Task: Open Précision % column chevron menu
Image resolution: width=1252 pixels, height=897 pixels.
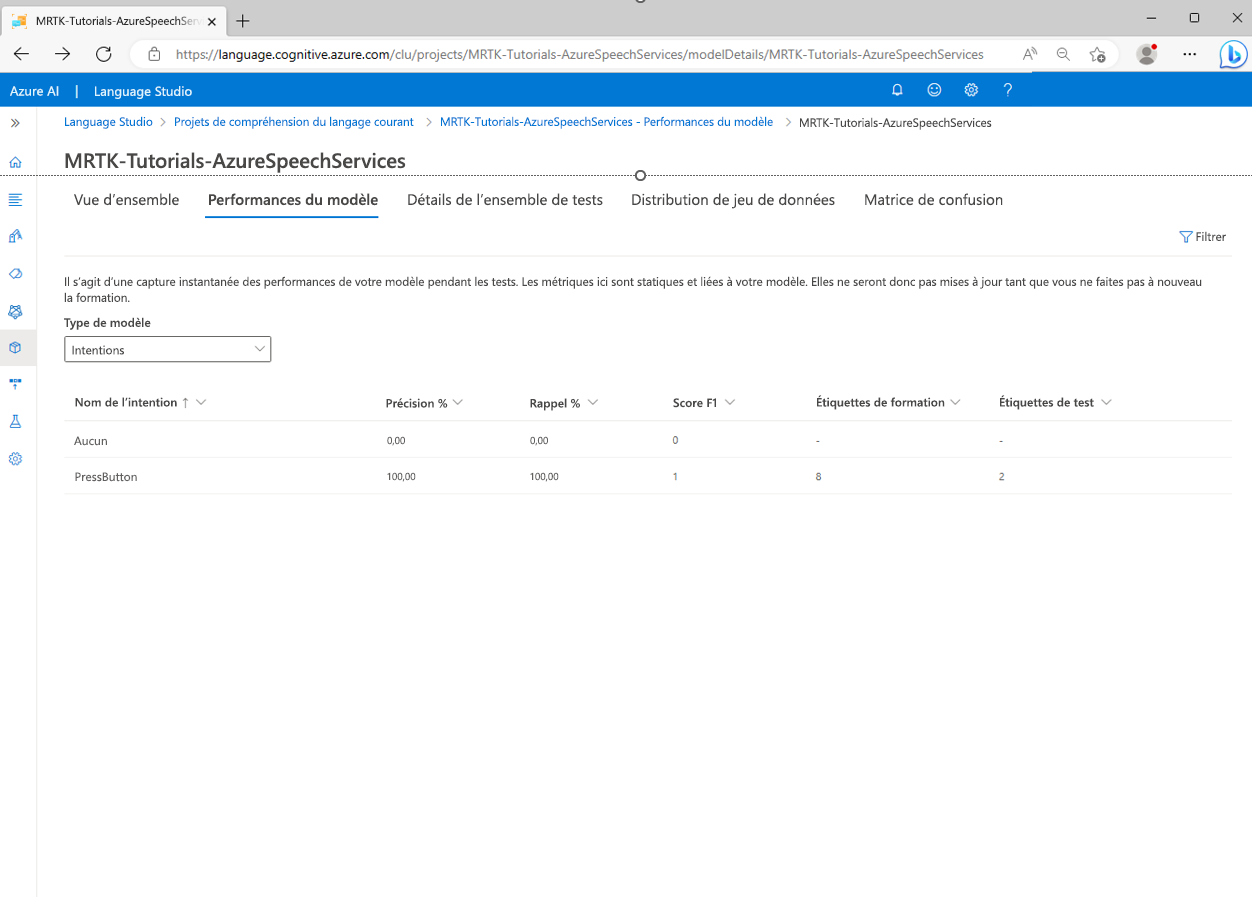Action: [x=458, y=402]
